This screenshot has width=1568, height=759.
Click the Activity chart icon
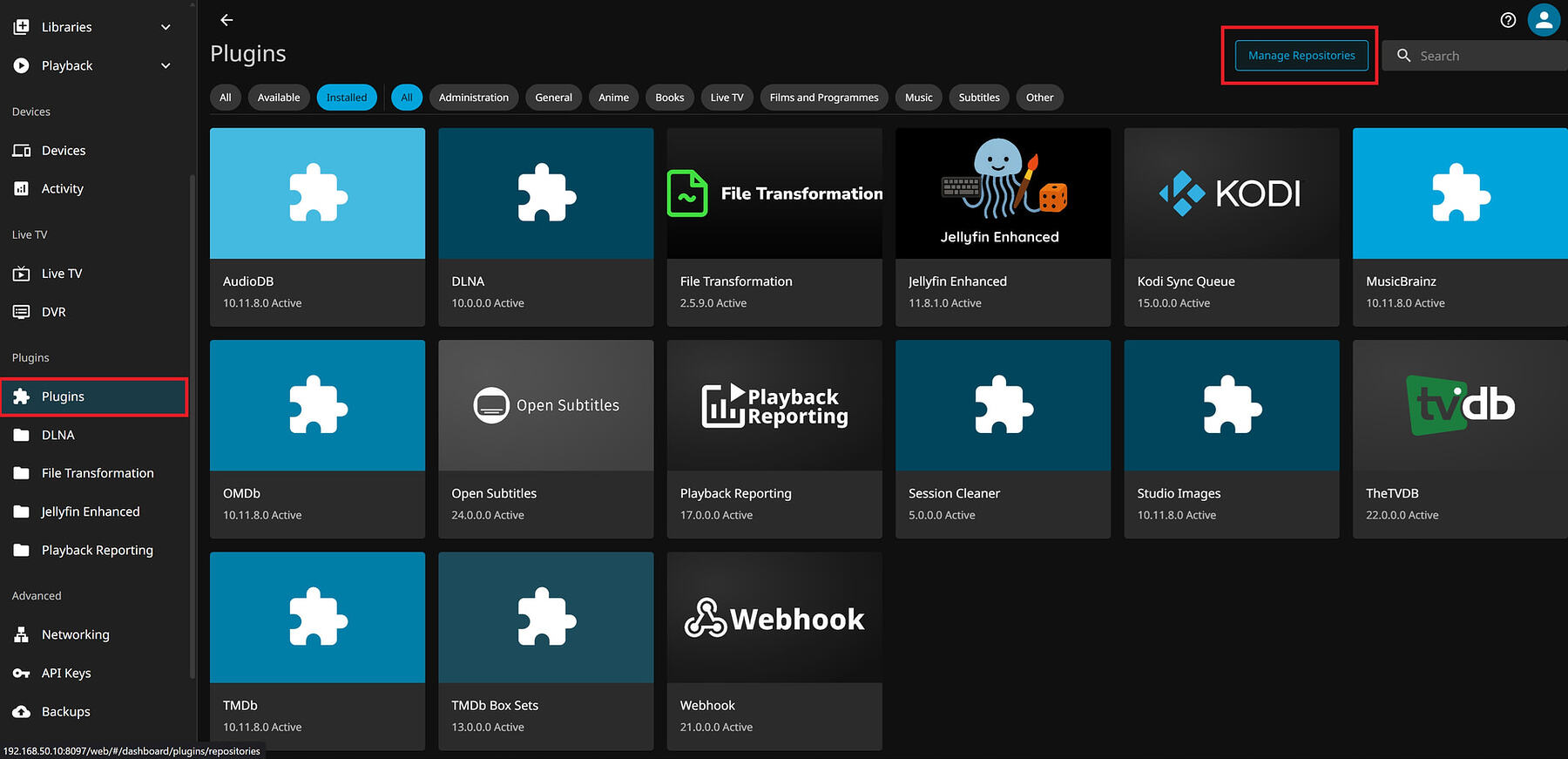22,189
